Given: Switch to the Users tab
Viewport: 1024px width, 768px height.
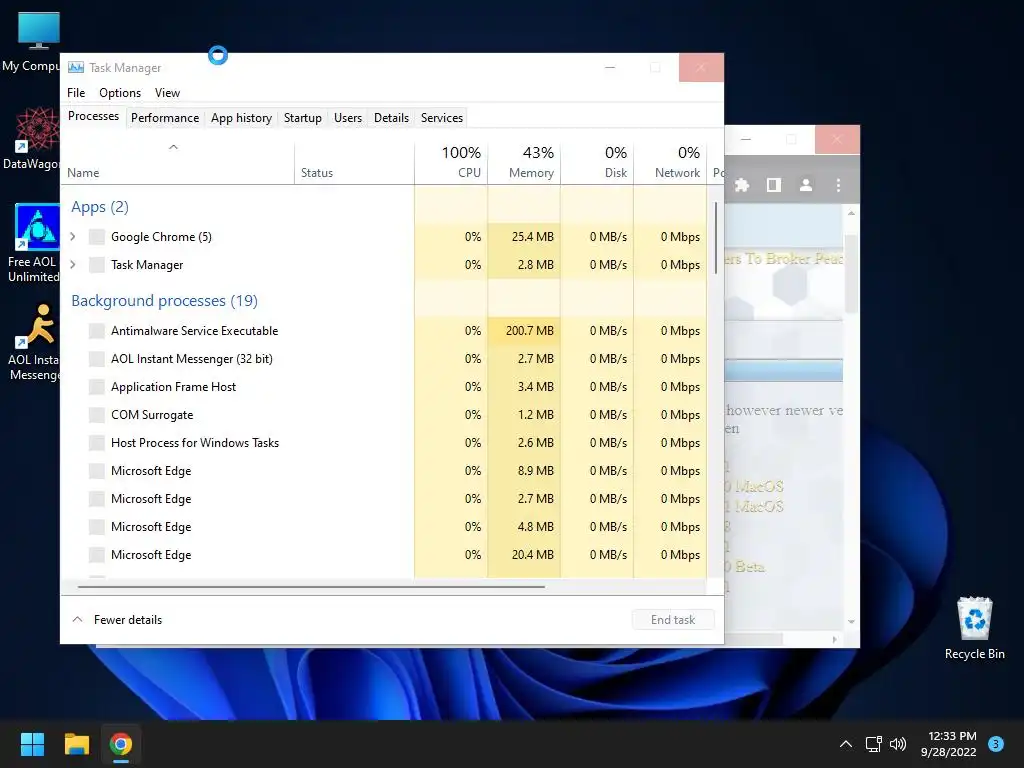Looking at the screenshot, I should point(348,118).
